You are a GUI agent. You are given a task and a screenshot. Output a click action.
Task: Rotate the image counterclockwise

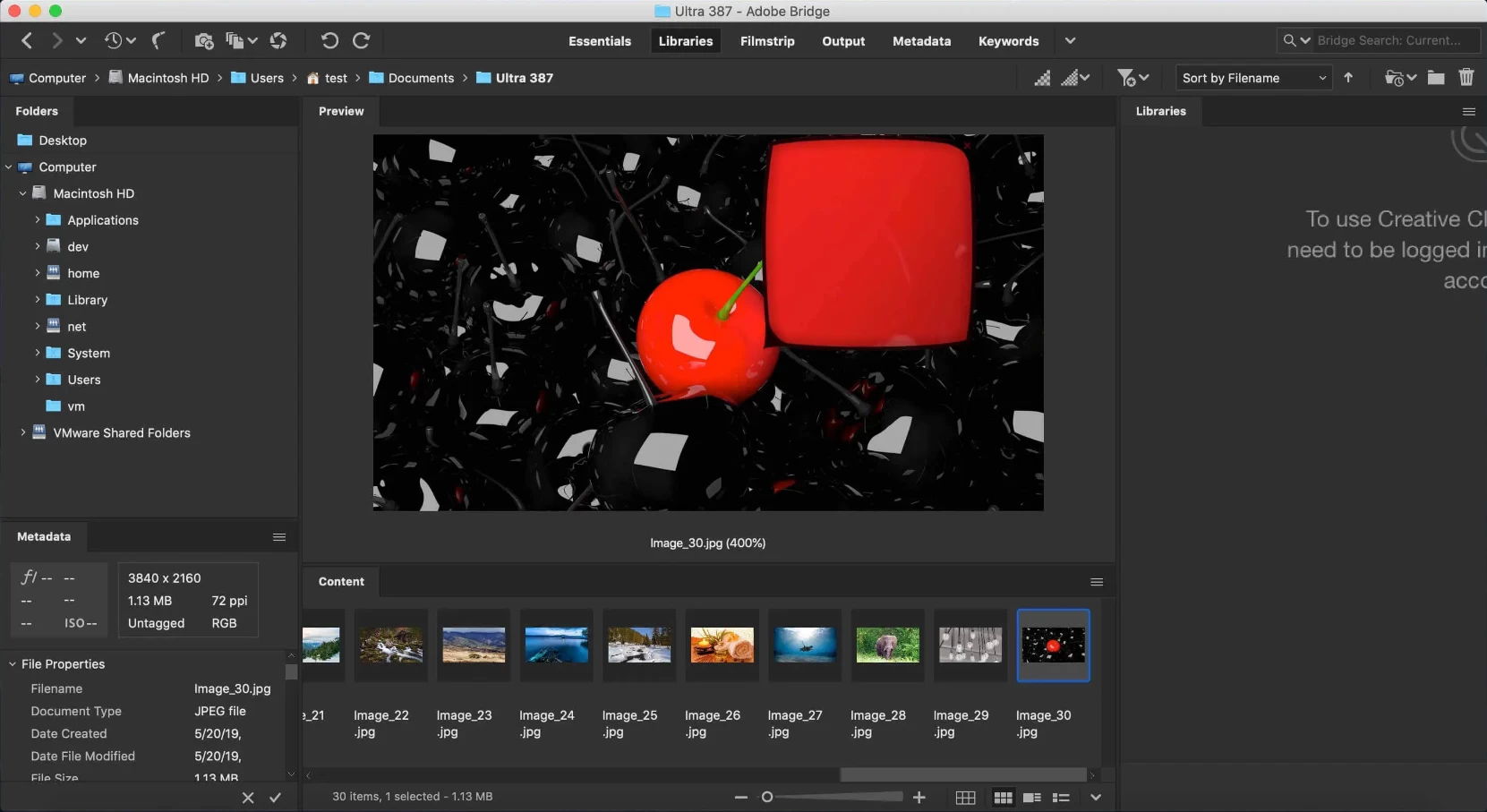[330, 41]
